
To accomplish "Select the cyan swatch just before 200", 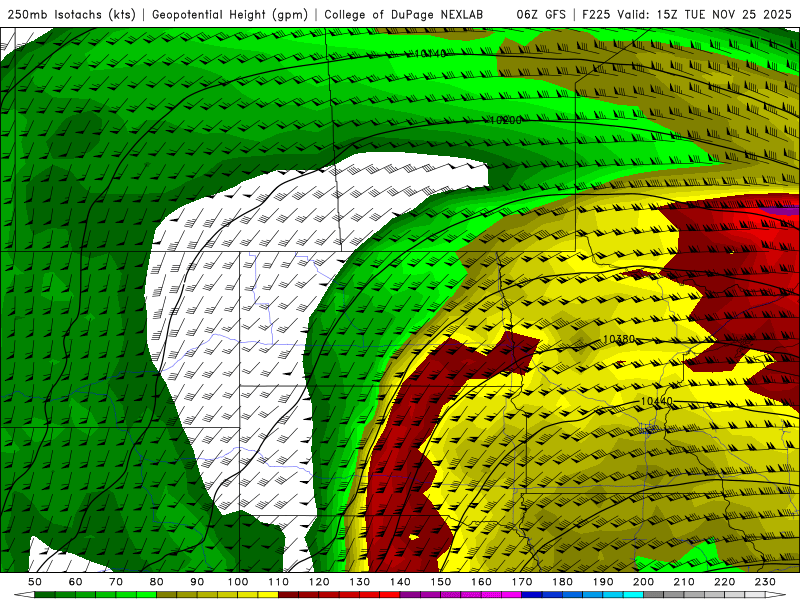I will (x=633, y=594).
